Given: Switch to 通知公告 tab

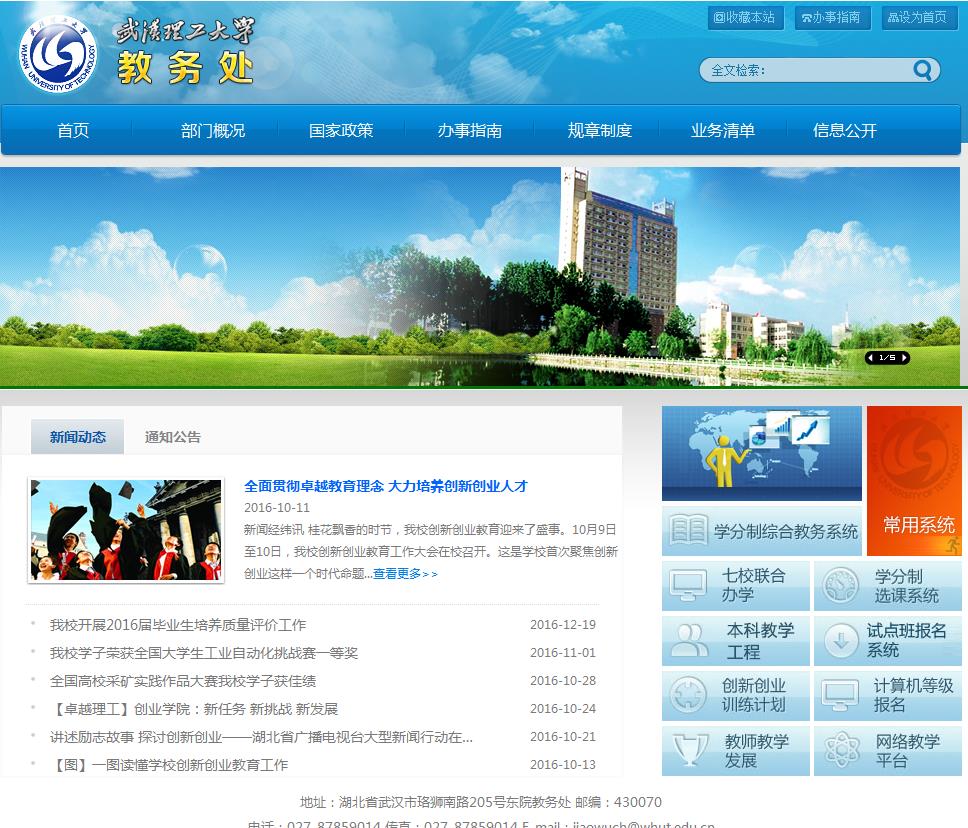Looking at the screenshot, I should [172, 437].
